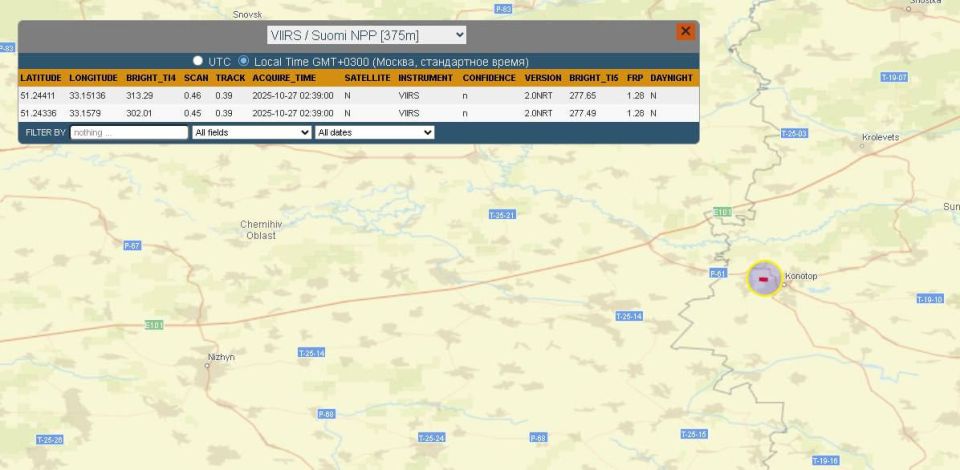Click the fire hotspot marker near Konotop

coord(764,278)
